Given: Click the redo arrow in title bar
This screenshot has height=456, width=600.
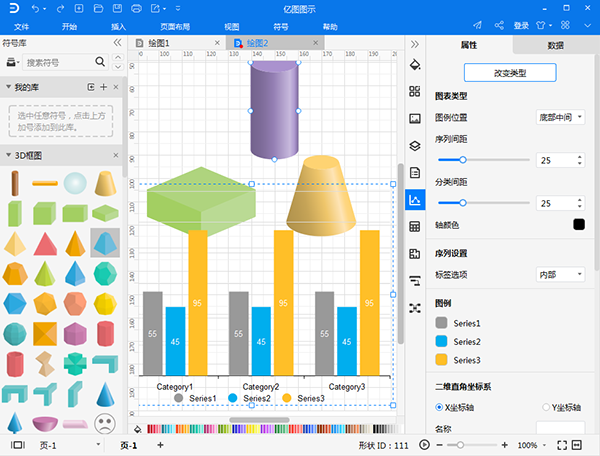Looking at the screenshot, I should coord(60,8).
